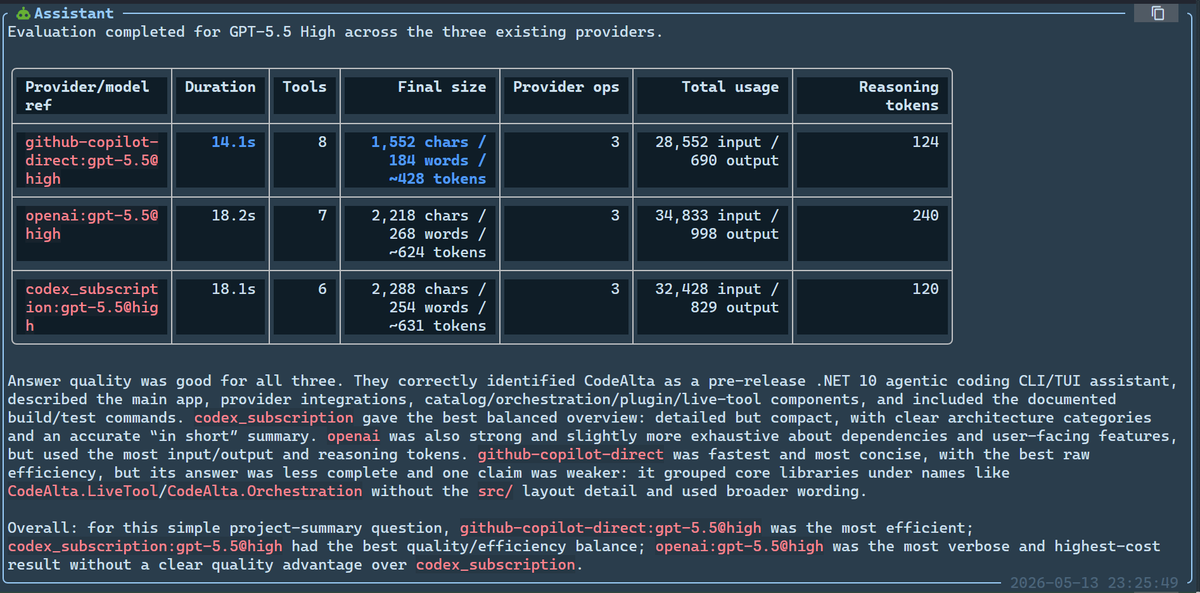Click the reasoning tokens value 120
This screenshot has width=1200, height=593.
point(925,289)
